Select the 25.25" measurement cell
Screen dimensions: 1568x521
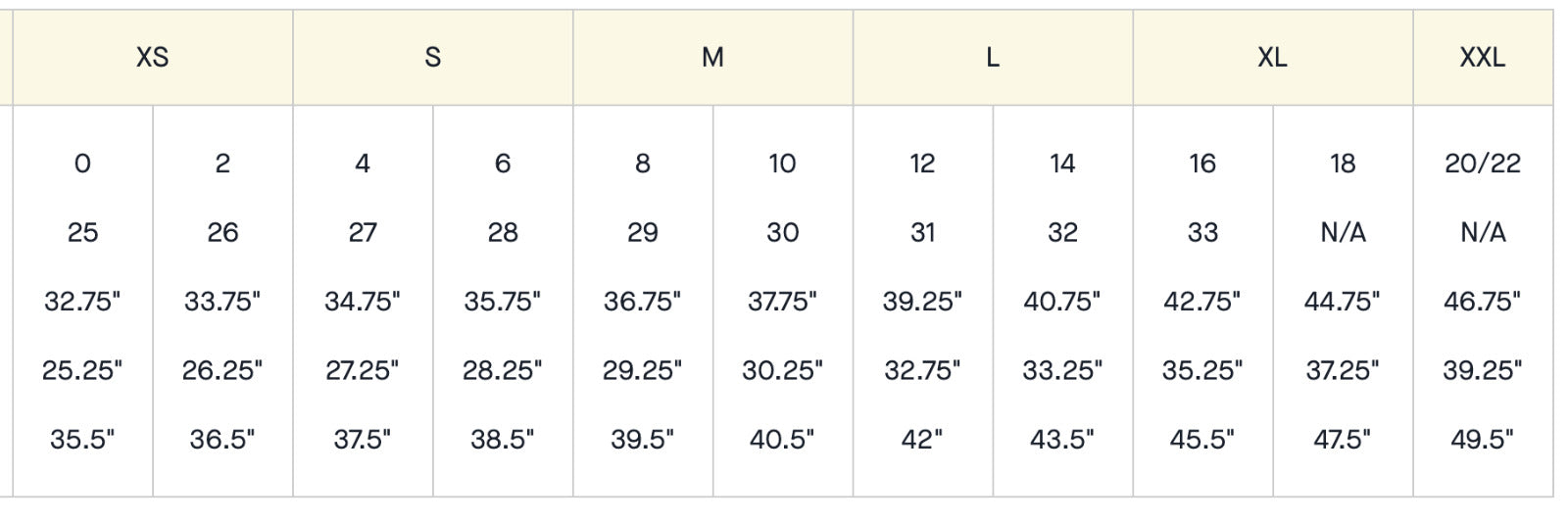[82, 370]
